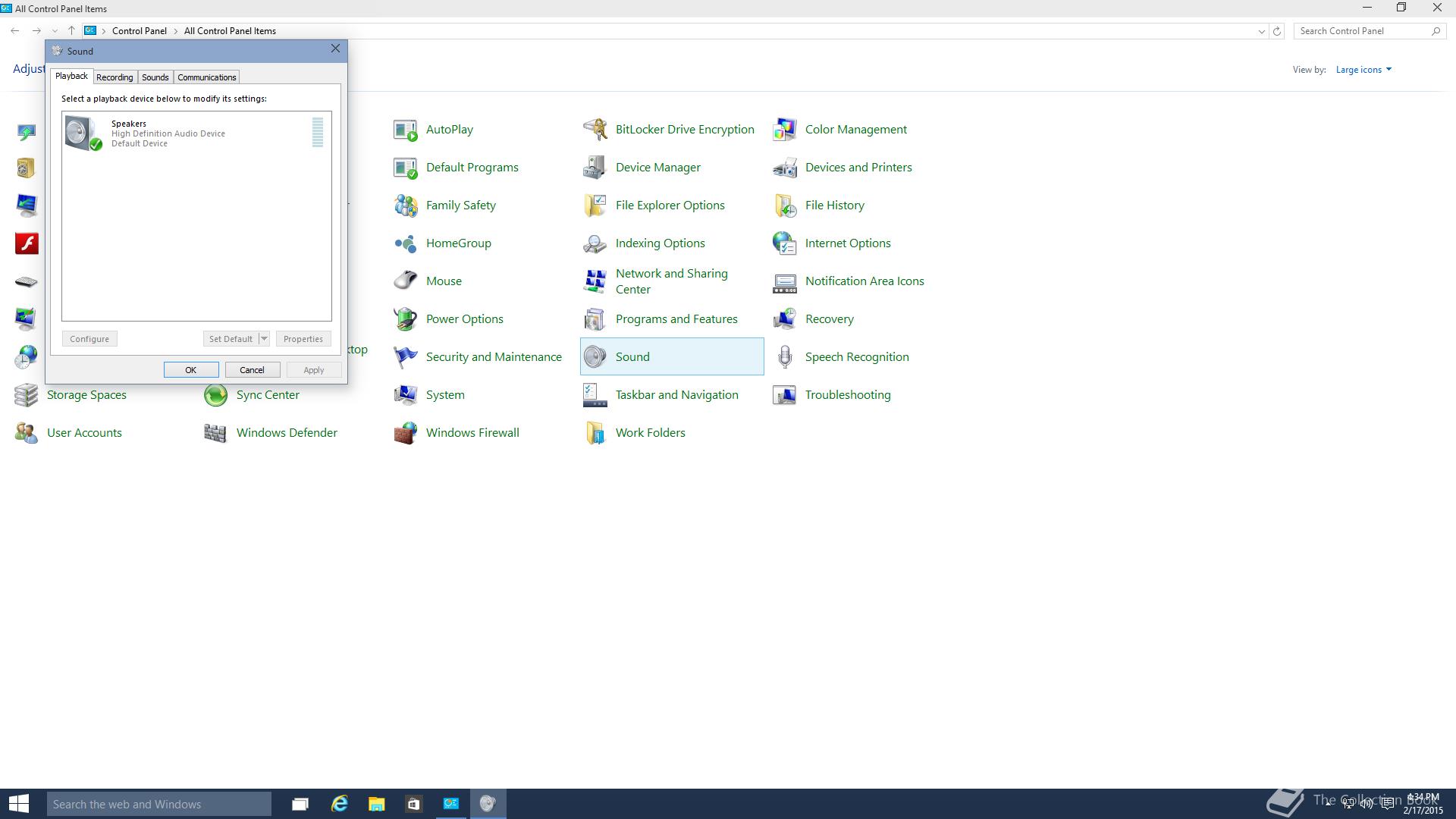
Task: Open Family Safety icon
Action: click(x=406, y=206)
